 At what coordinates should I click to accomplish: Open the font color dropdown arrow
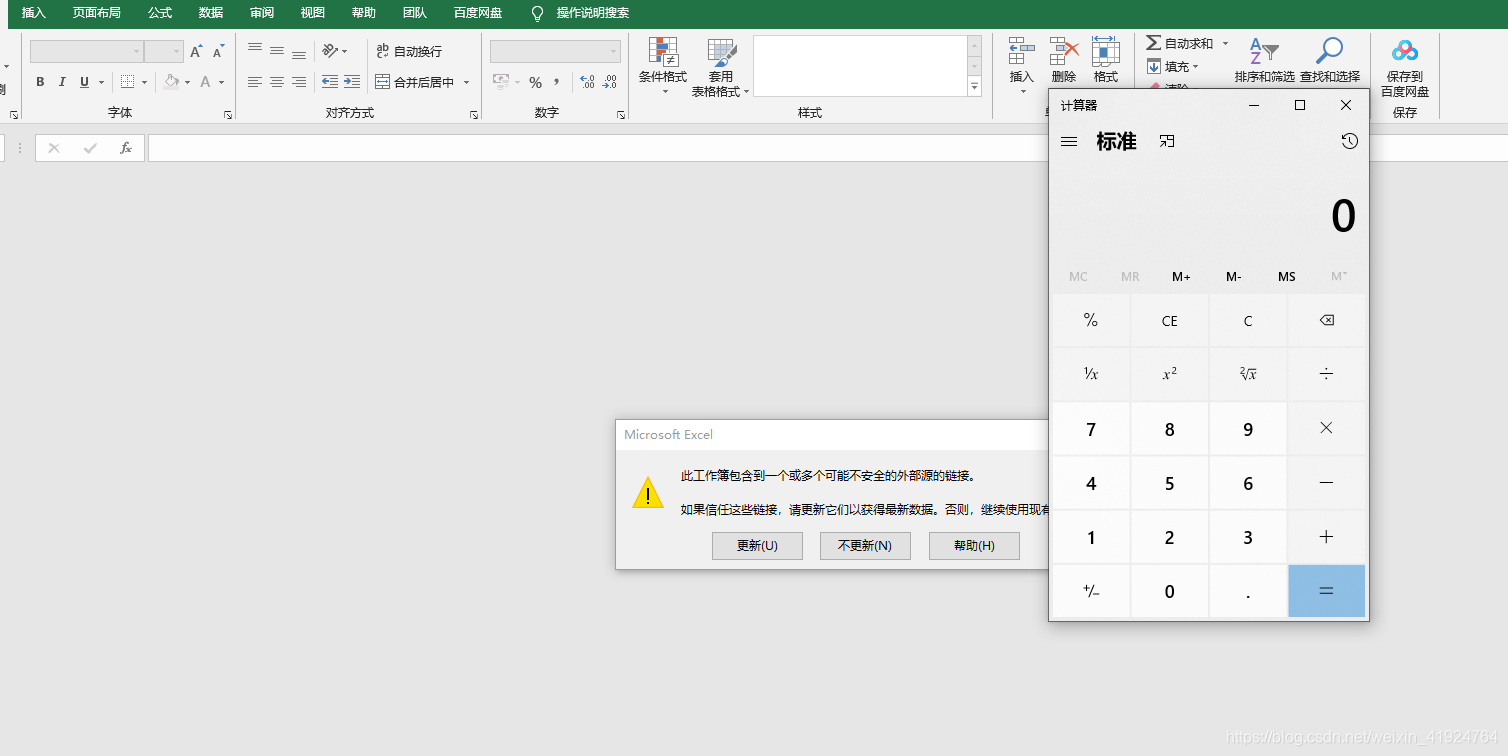222,82
